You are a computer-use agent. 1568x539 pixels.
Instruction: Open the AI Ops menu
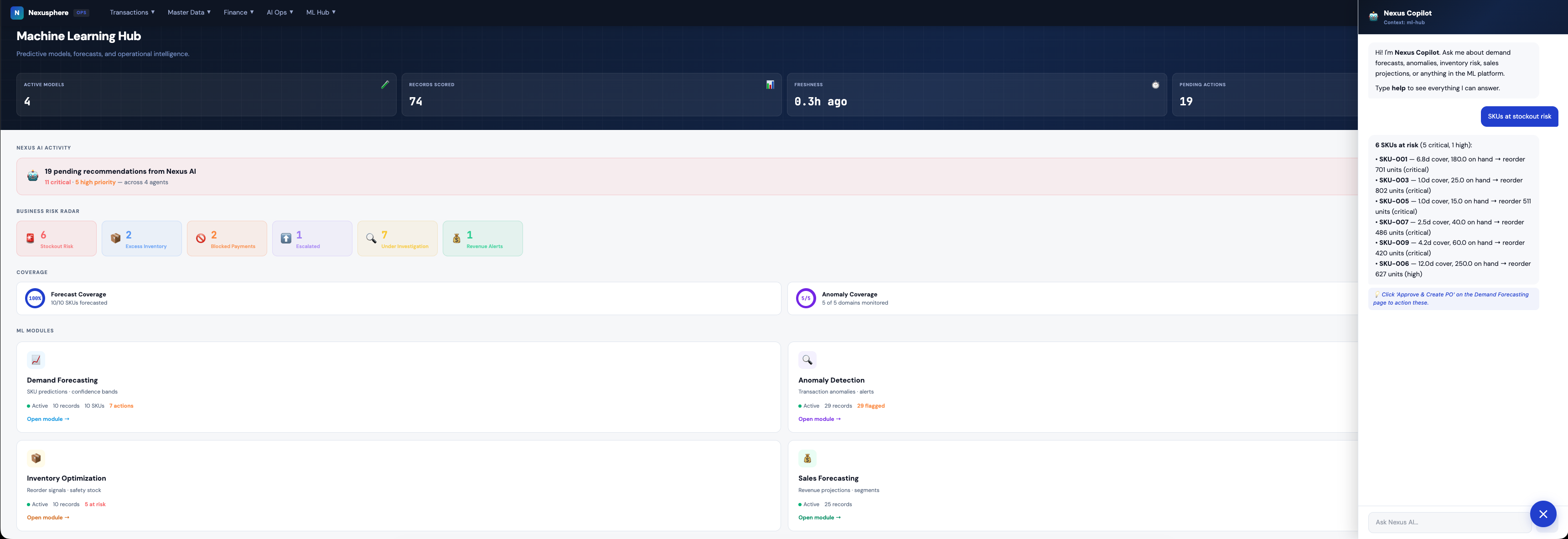279,12
